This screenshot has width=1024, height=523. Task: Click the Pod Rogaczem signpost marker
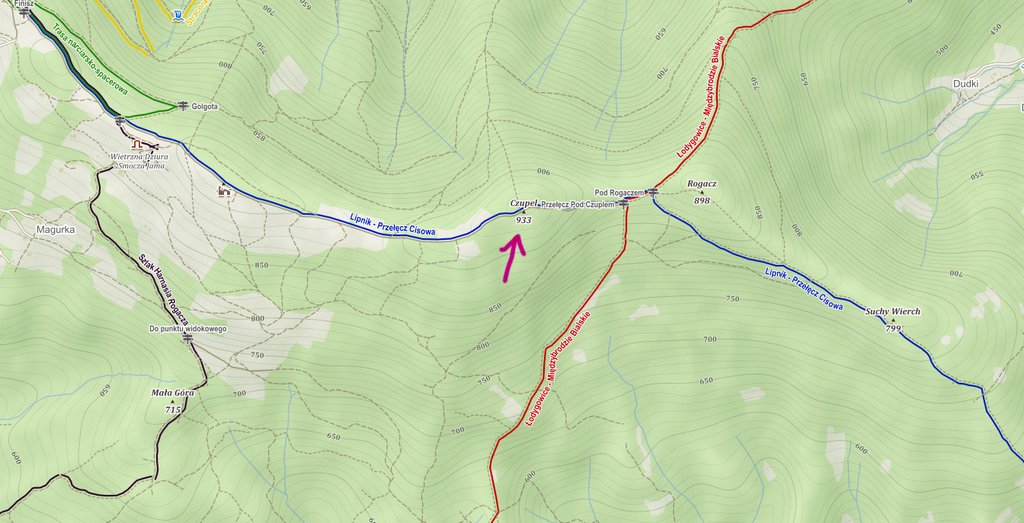pos(653,192)
